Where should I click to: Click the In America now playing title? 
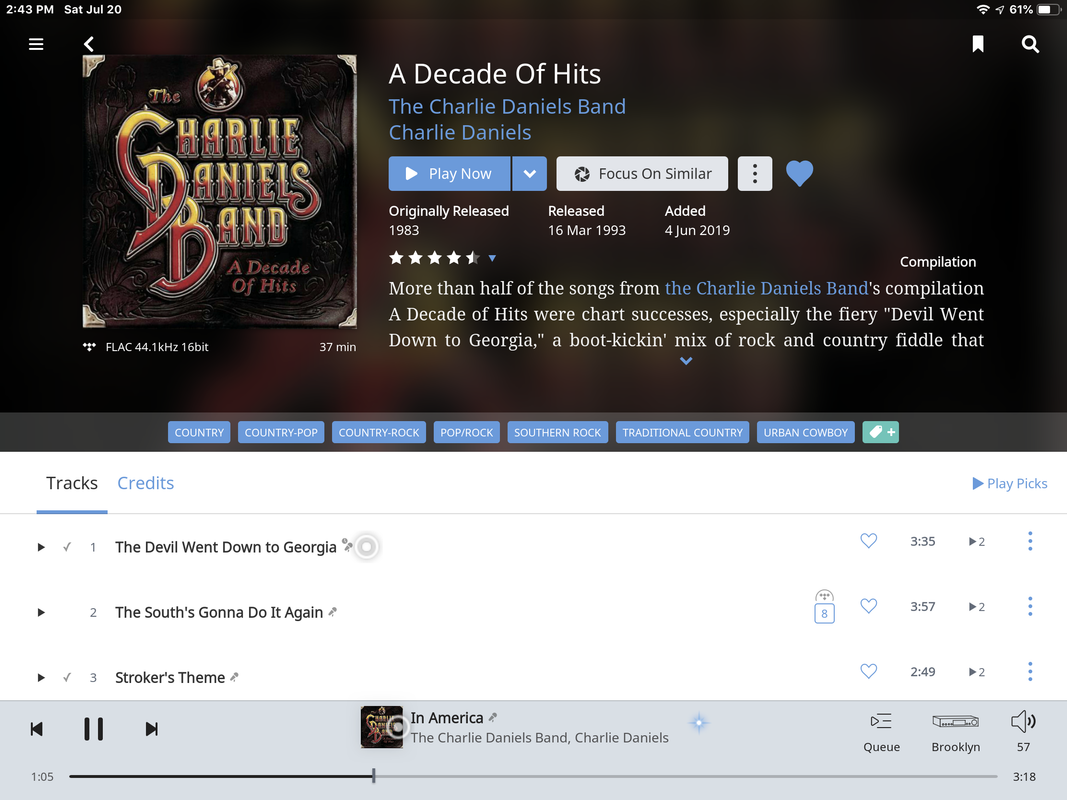point(446,718)
